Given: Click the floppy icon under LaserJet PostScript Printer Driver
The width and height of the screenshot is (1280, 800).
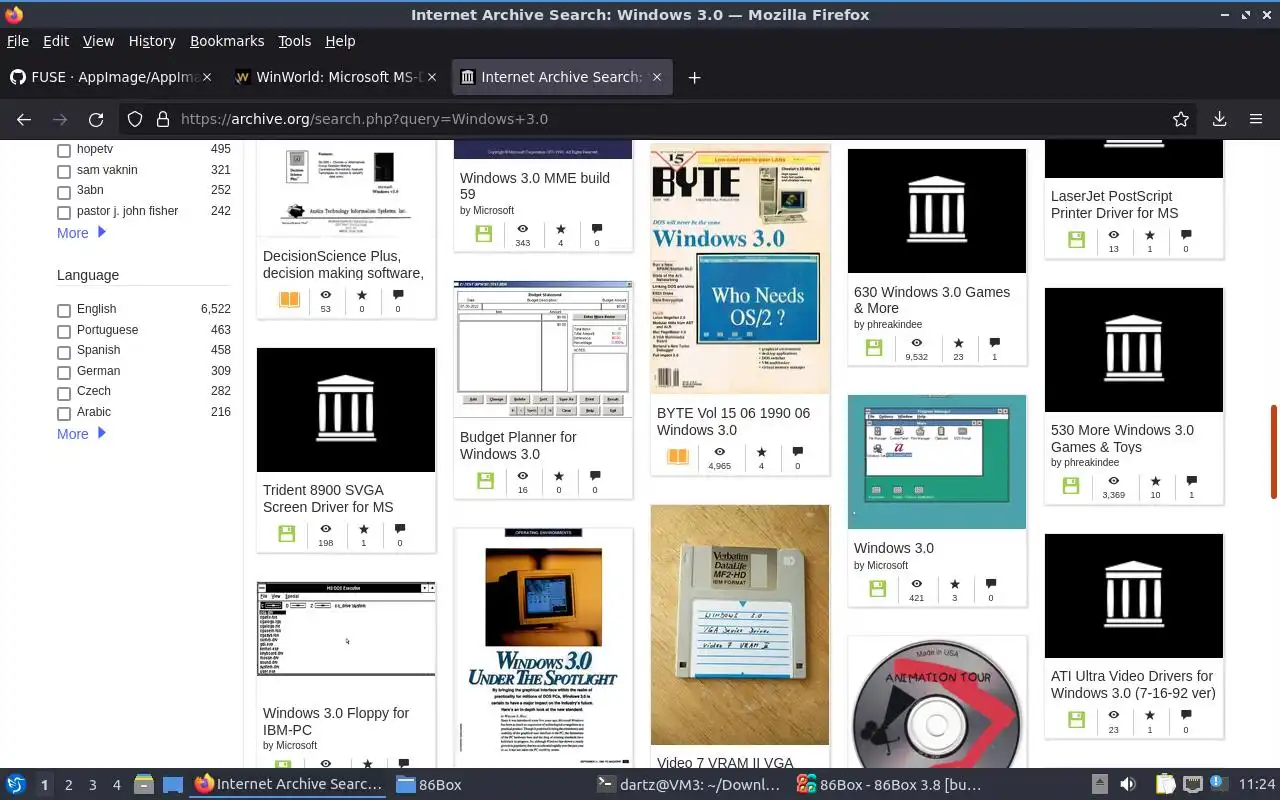Looking at the screenshot, I should click(x=1076, y=240).
